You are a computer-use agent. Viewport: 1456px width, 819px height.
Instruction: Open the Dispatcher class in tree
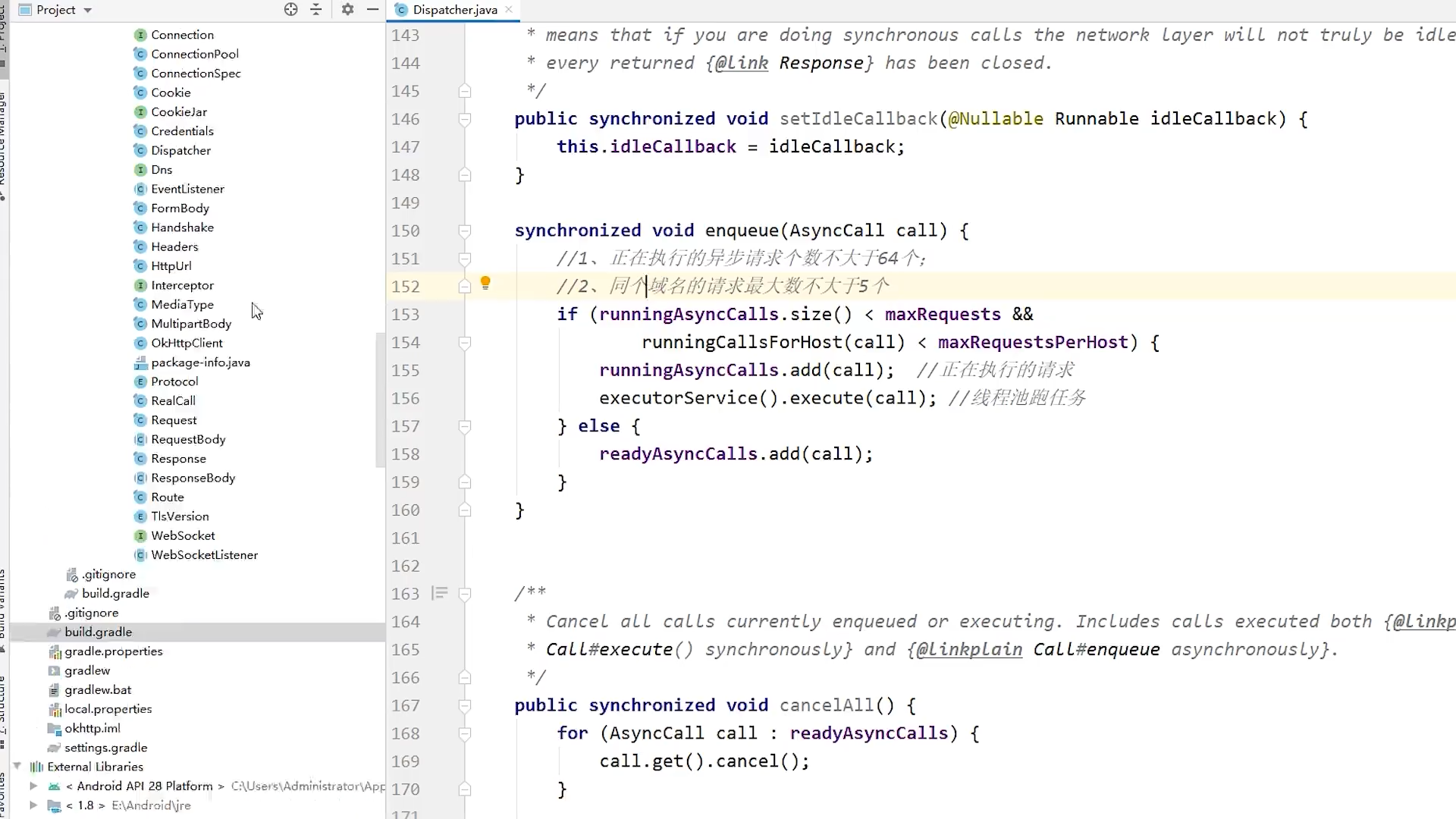pos(180,150)
